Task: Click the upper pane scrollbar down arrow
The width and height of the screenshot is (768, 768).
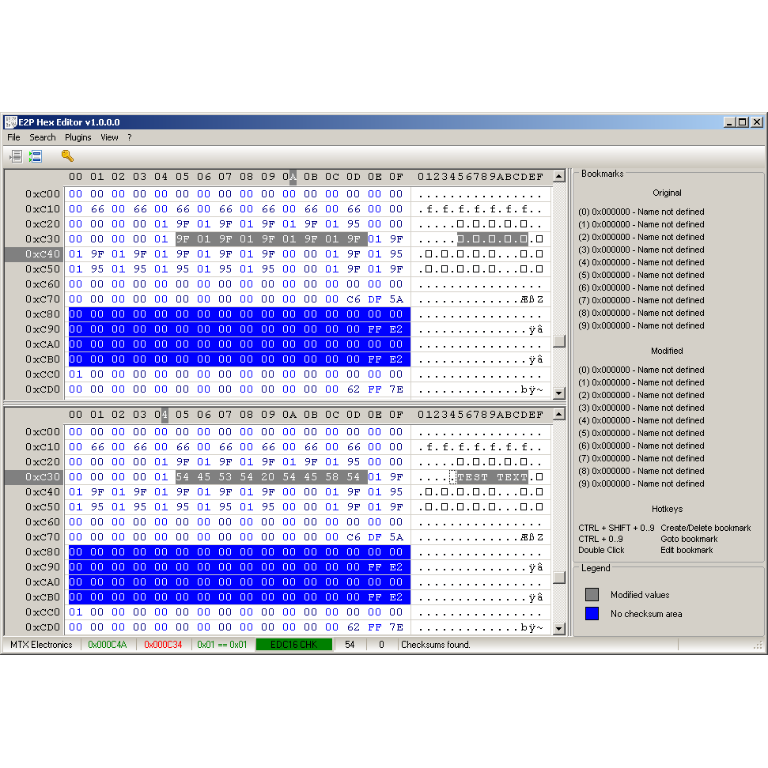Action: [x=559, y=393]
